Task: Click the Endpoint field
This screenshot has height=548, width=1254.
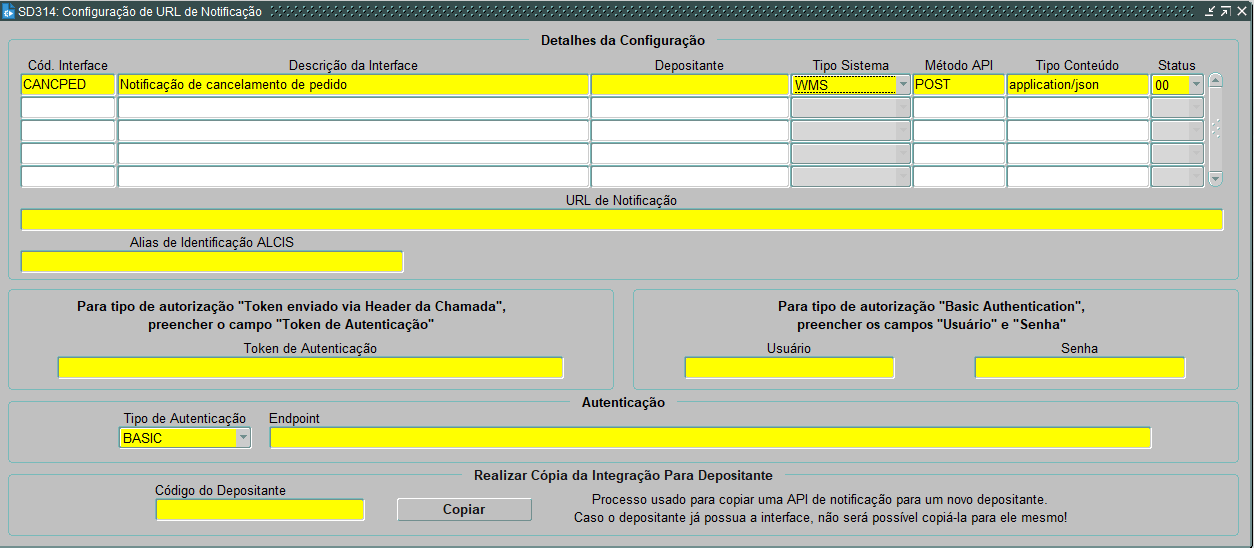Action: 711,438
